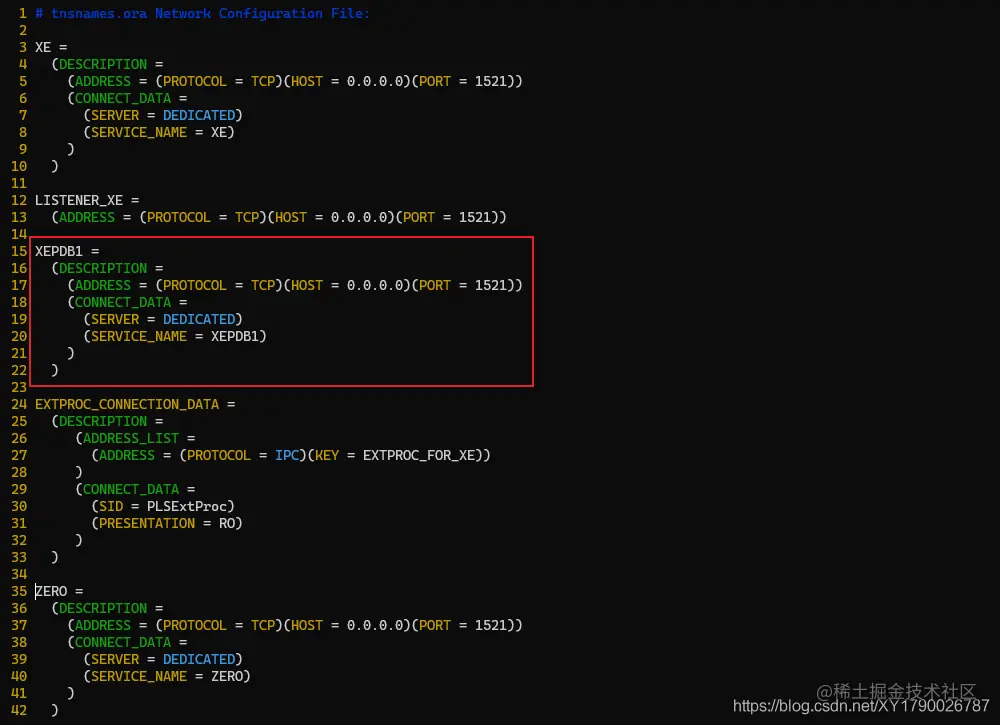Click "1521" port value on line 37
Viewport: 1000px width, 725px height.
click(491, 626)
